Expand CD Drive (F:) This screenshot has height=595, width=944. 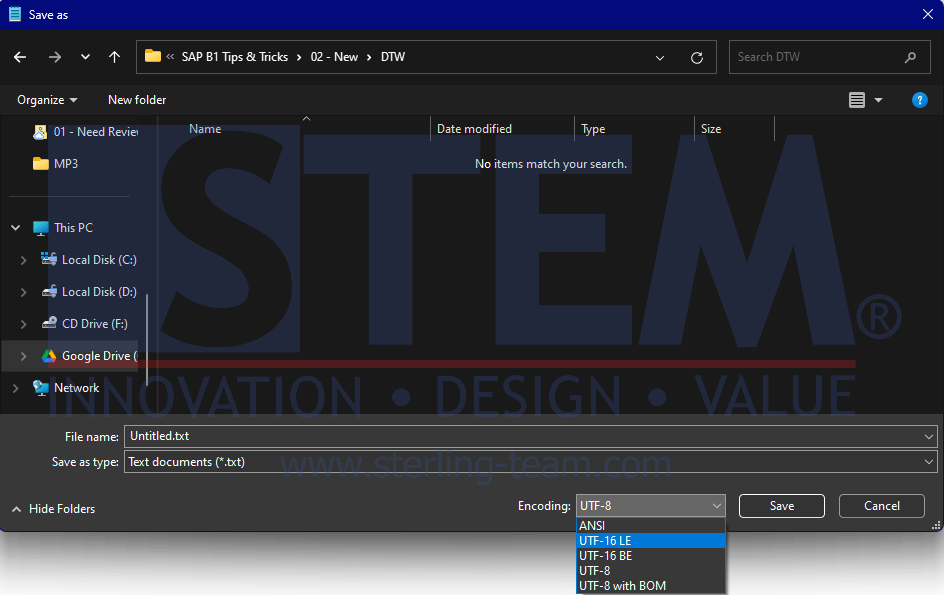[x=23, y=324]
